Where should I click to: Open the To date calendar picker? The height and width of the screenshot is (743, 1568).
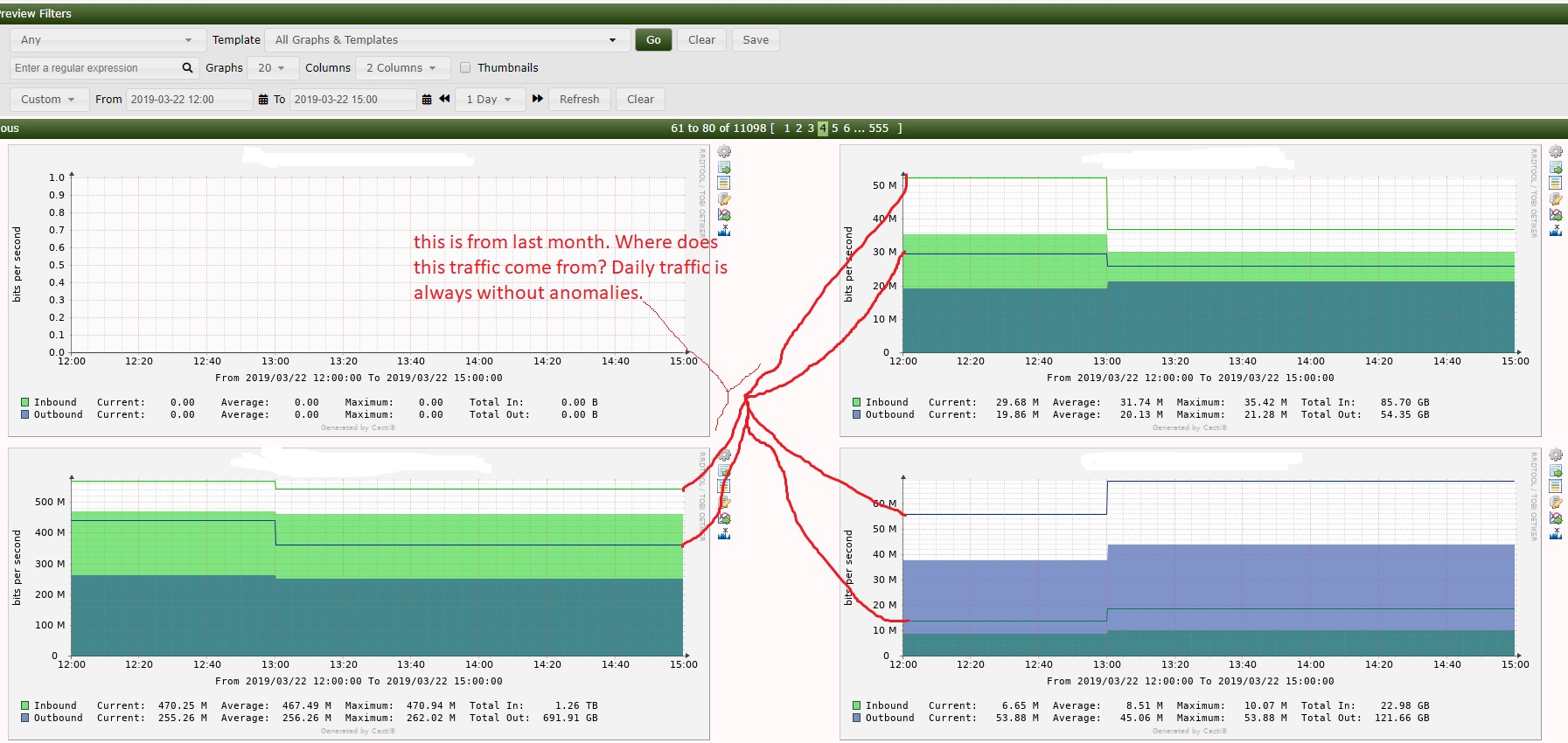coord(427,100)
